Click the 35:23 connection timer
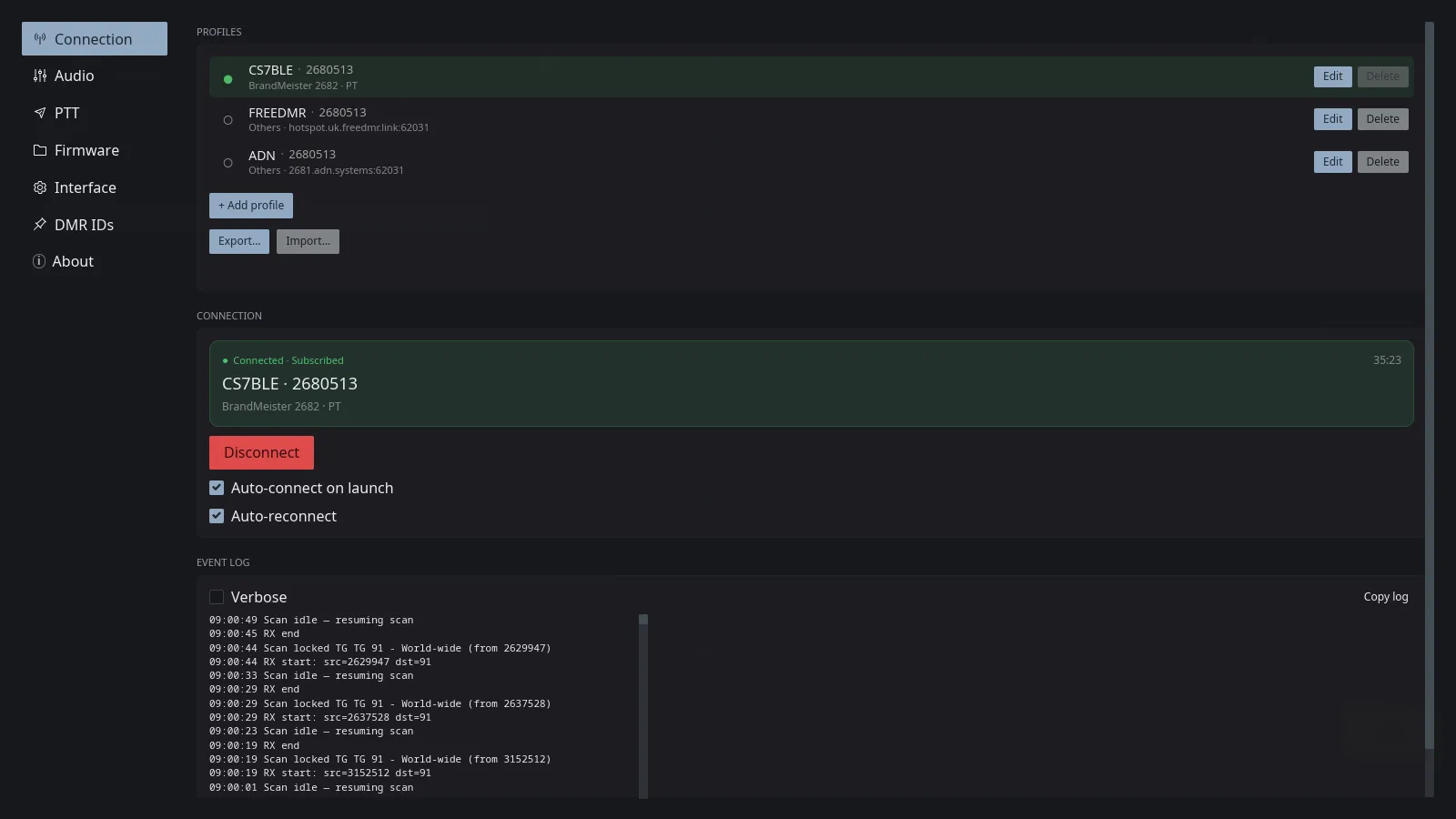Viewport: 1456px width, 819px height. (x=1387, y=360)
